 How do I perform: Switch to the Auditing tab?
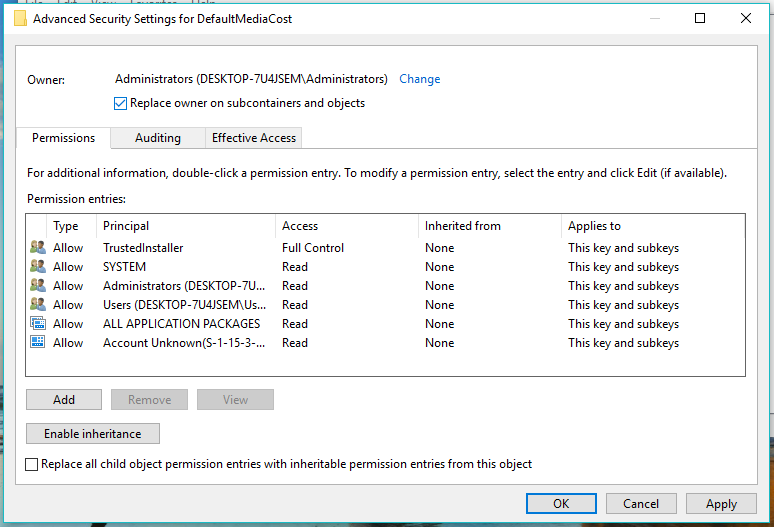pos(158,138)
